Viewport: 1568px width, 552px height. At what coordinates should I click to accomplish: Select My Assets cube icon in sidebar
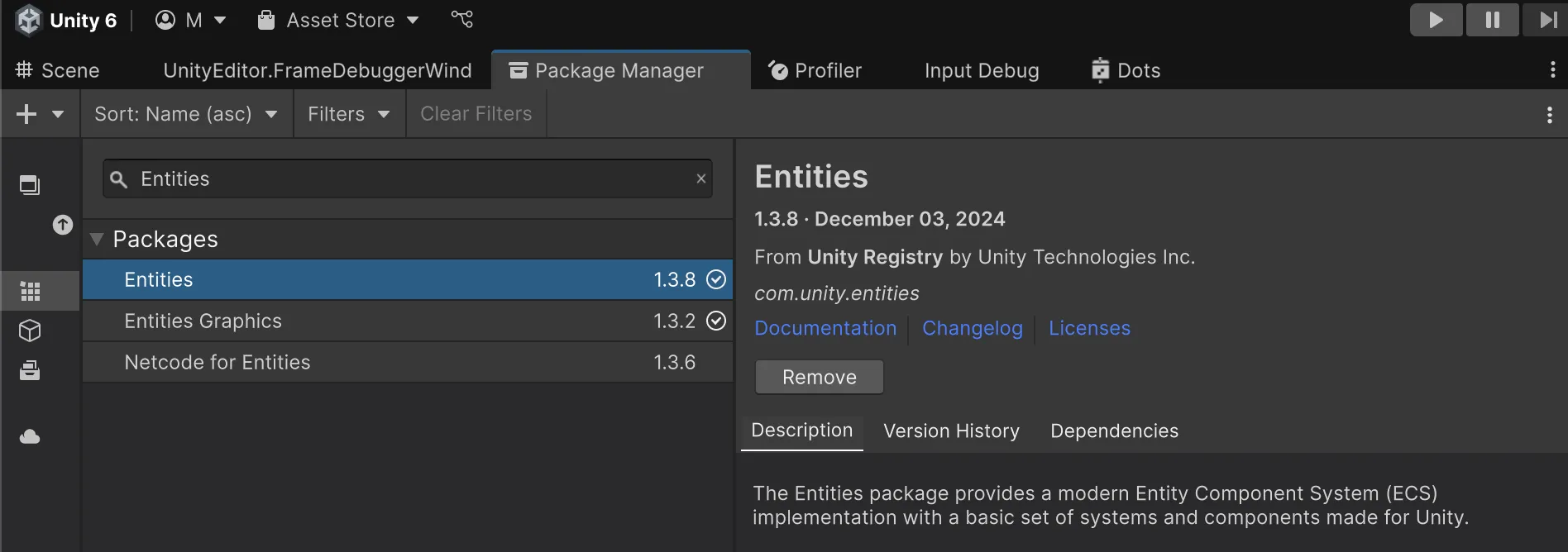pyautogui.click(x=30, y=331)
